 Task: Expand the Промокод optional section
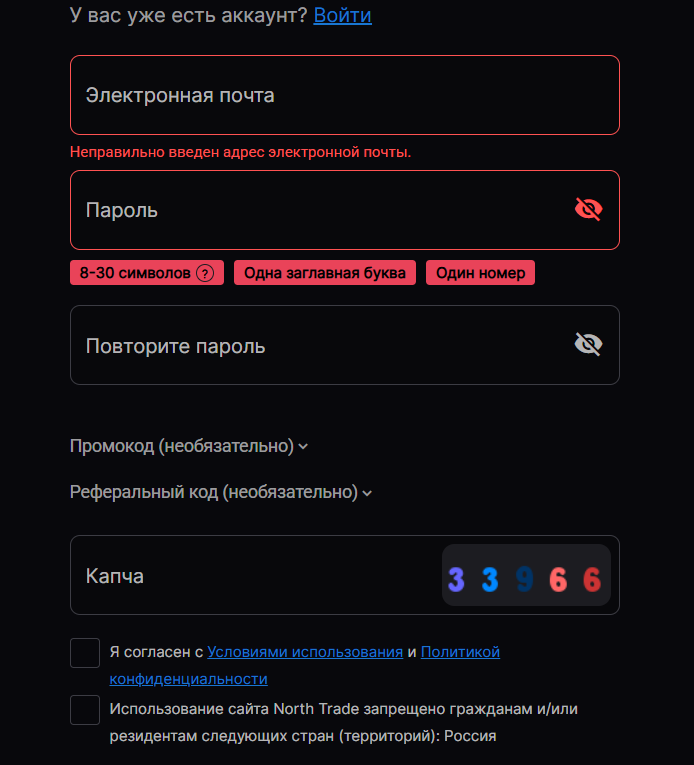[188, 446]
